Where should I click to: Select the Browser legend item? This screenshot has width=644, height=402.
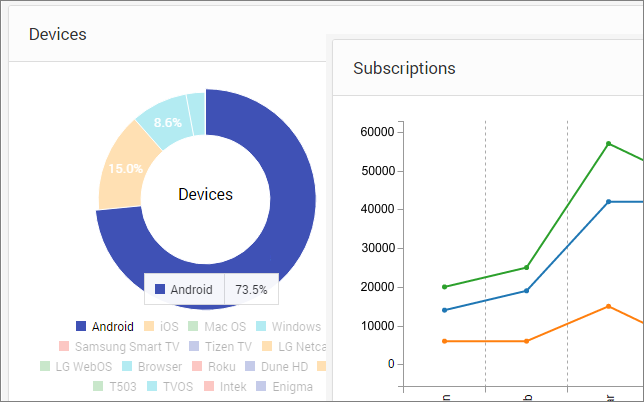click(x=151, y=366)
